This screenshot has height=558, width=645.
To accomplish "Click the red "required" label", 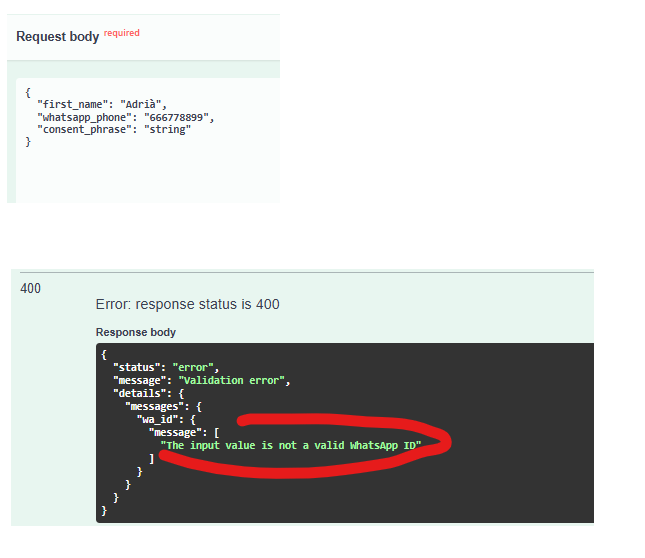I will (122, 33).
